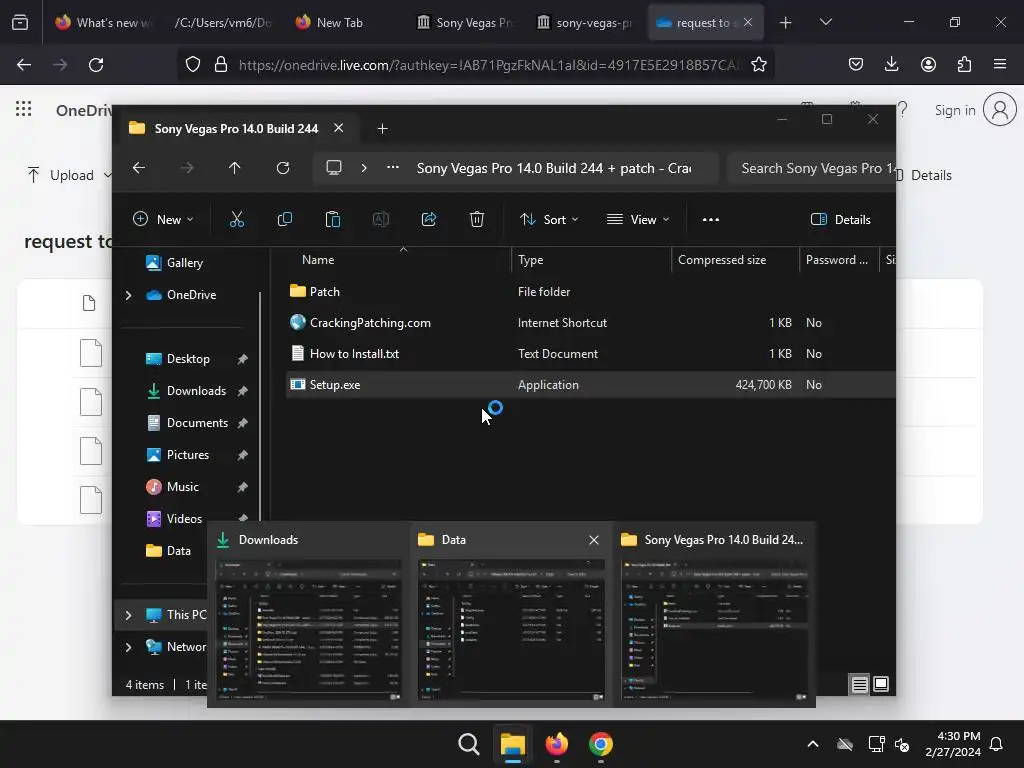Viewport: 1024px width, 768px height.
Task: Open Pictures in the navigation pane
Action: coord(187,455)
